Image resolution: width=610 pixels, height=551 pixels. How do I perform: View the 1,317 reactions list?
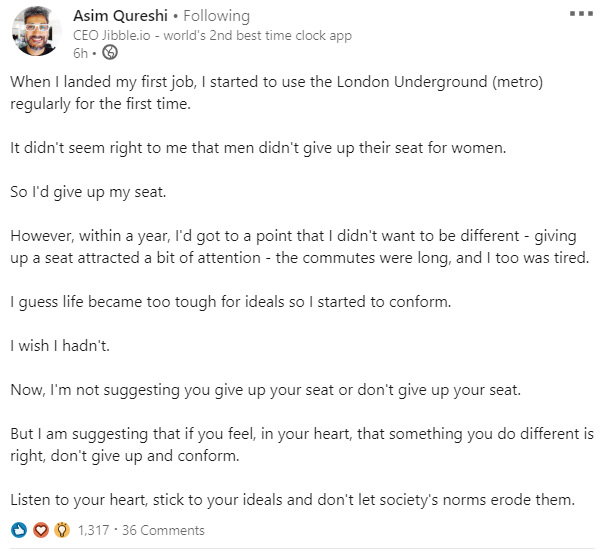click(93, 530)
